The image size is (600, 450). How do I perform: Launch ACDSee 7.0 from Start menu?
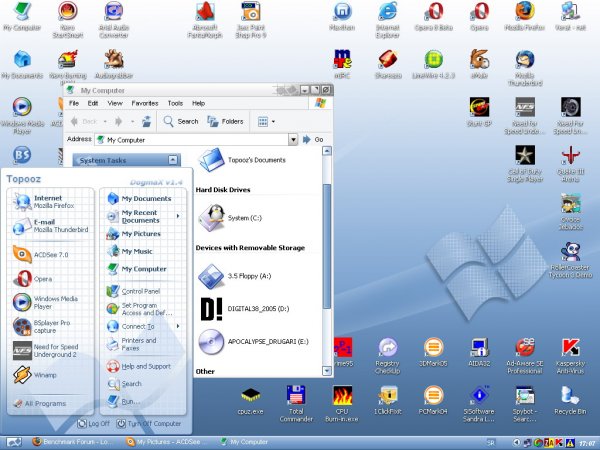(x=41, y=254)
